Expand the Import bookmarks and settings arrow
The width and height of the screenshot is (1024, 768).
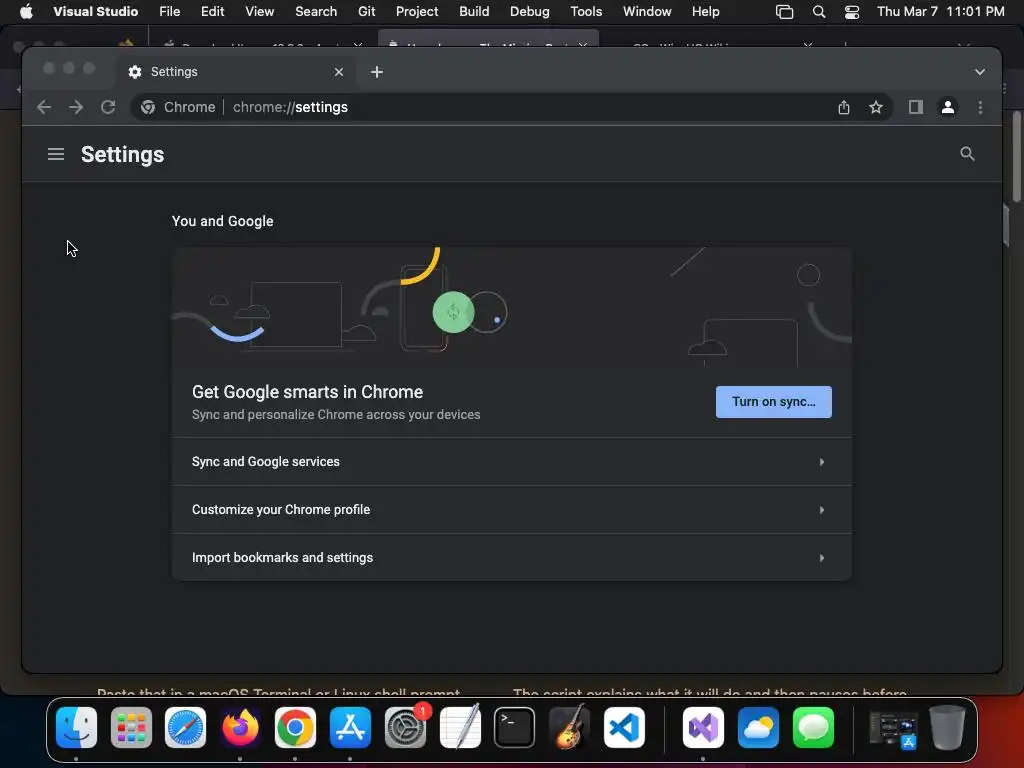[822, 558]
